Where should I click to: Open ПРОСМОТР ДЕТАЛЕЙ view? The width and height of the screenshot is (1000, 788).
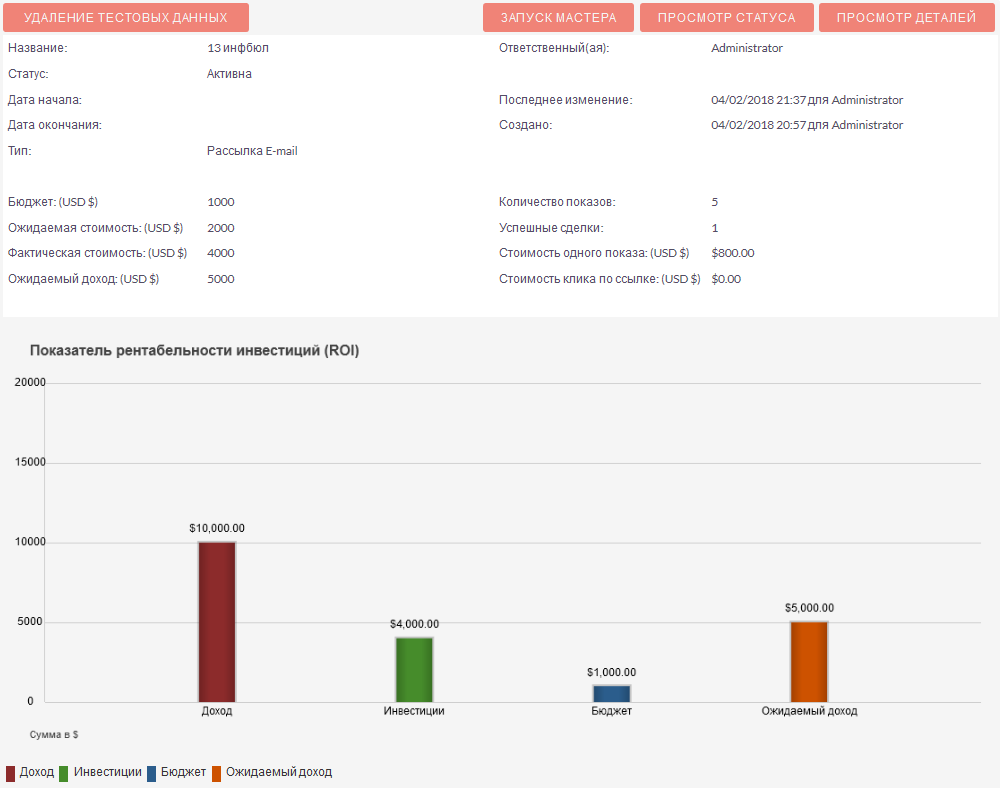coord(906,18)
